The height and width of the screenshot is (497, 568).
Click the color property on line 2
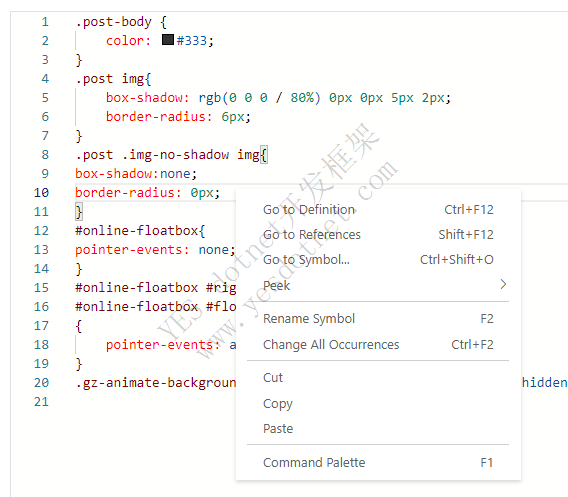click(125, 41)
